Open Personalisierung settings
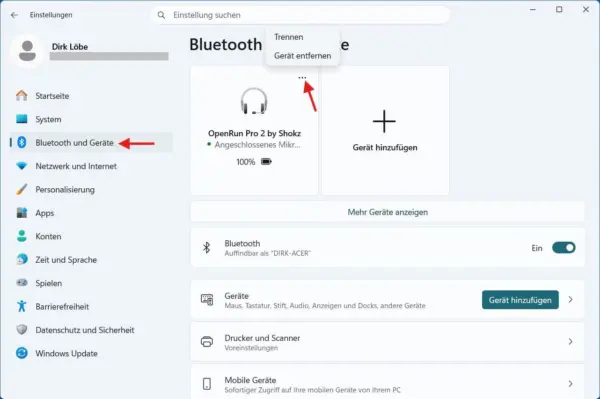600x399 pixels. 65,190
